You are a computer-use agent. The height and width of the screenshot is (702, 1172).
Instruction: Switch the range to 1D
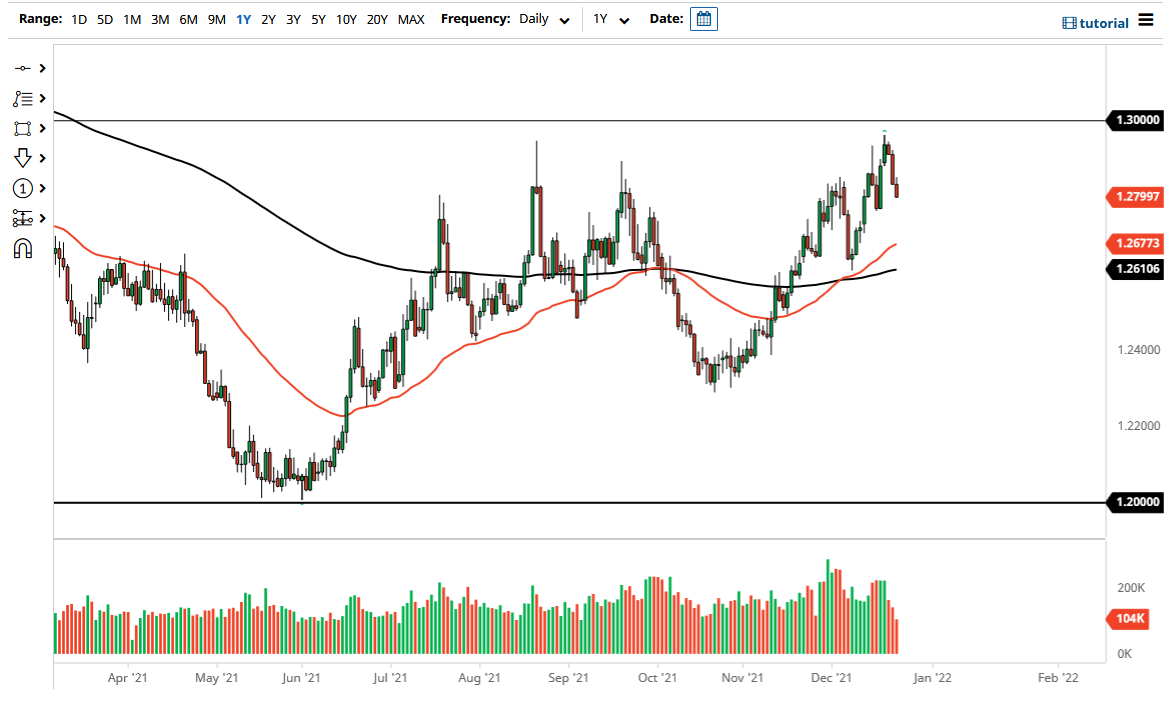click(78, 18)
